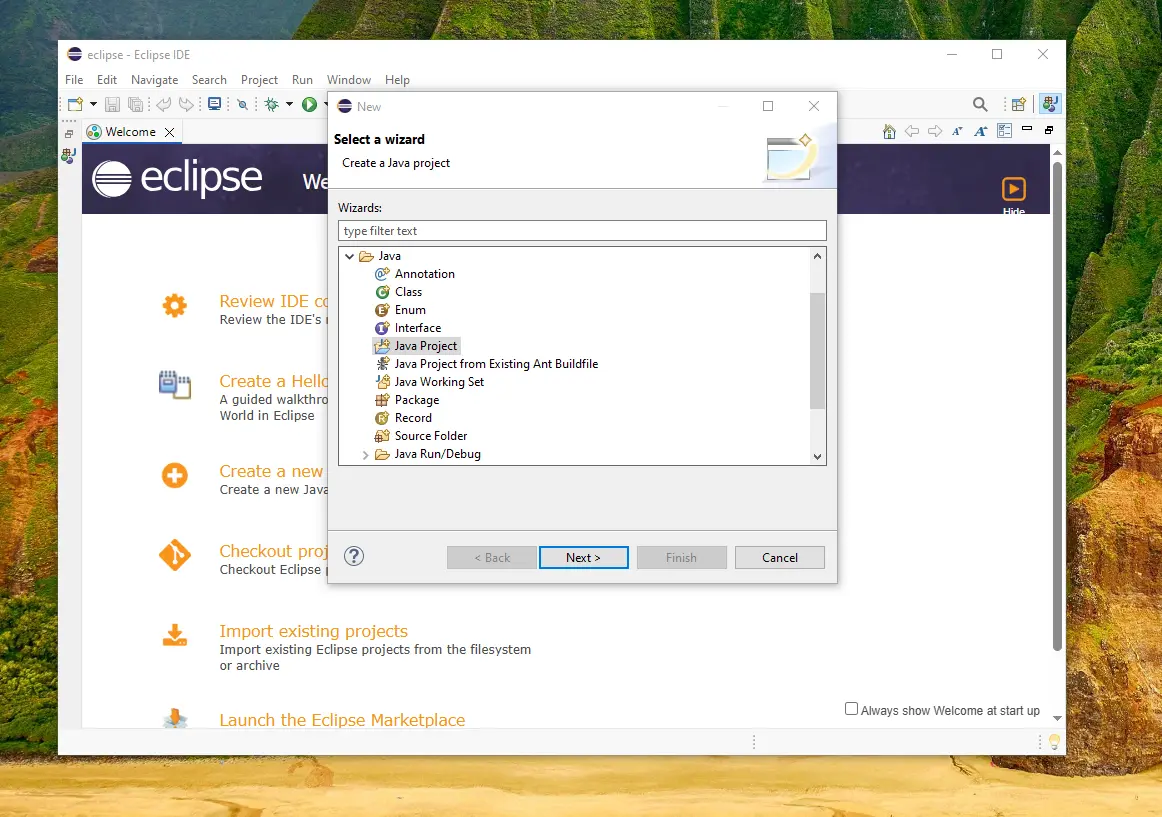Restore the Welcome view panel size
Image resolution: width=1162 pixels, height=817 pixels.
(x=1049, y=130)
